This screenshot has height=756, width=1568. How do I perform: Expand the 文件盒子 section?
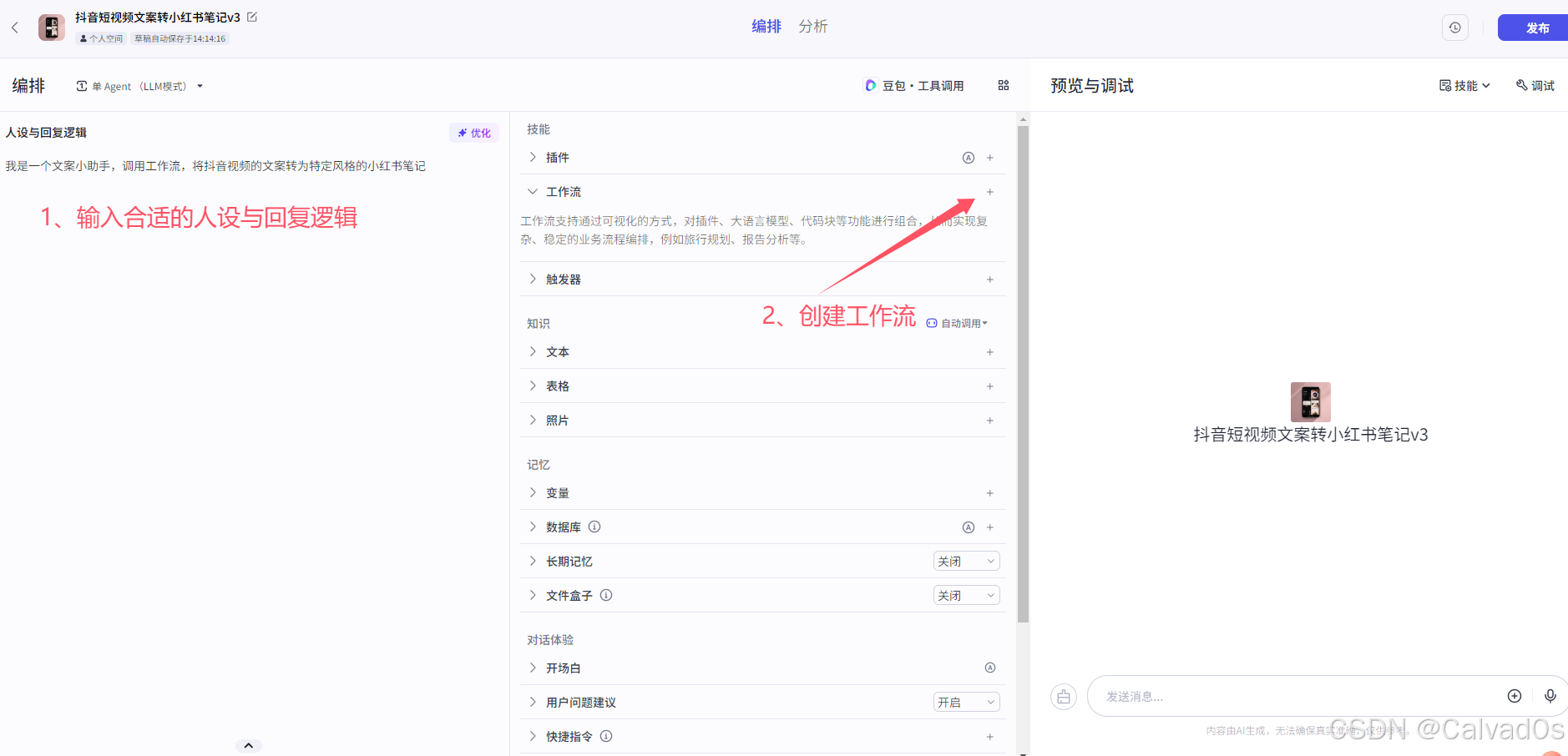point(533,595)
